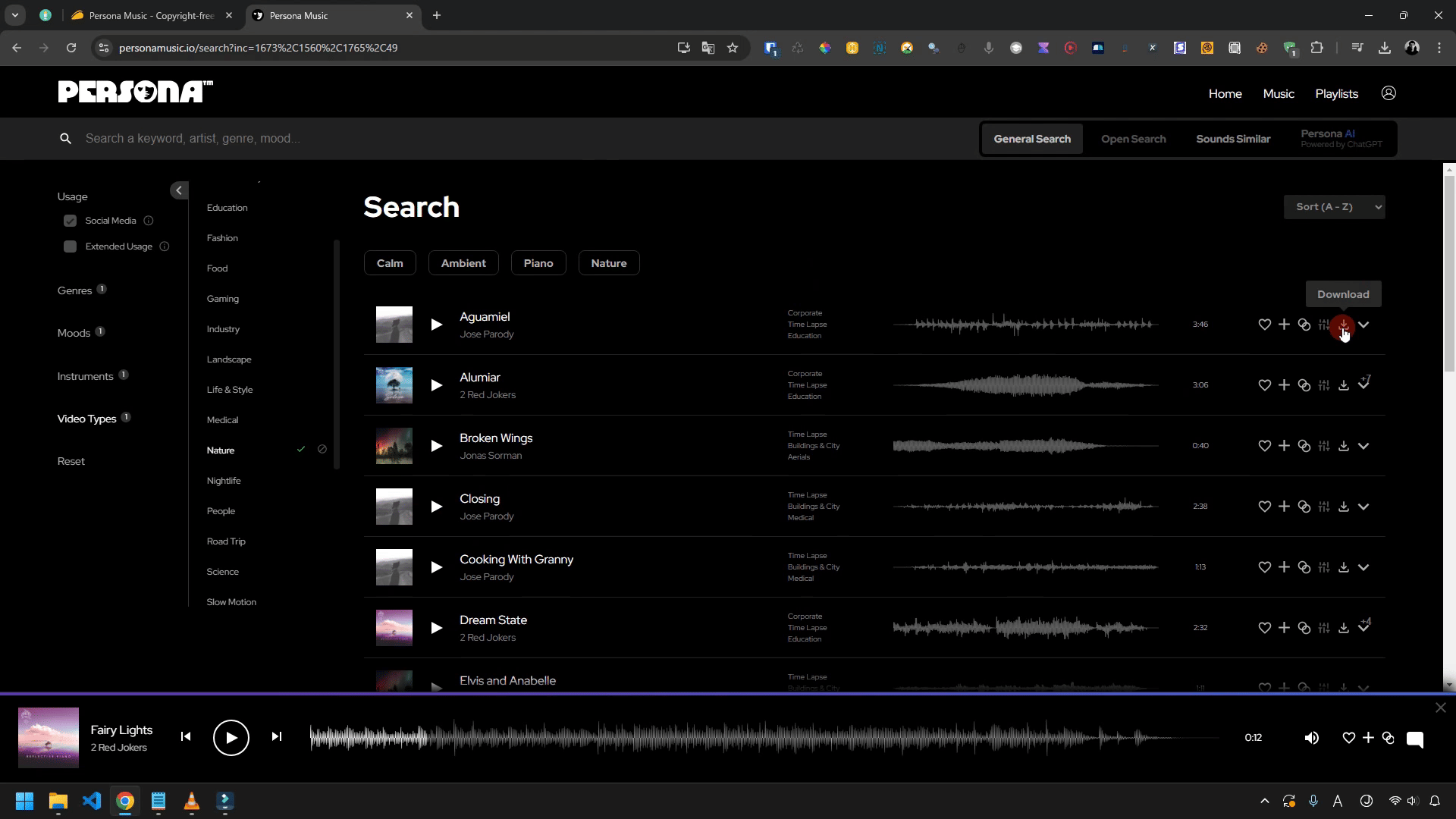
Task: Open stems mixer icon for Cooking With Granny
Action: (x=1323, y=567)
